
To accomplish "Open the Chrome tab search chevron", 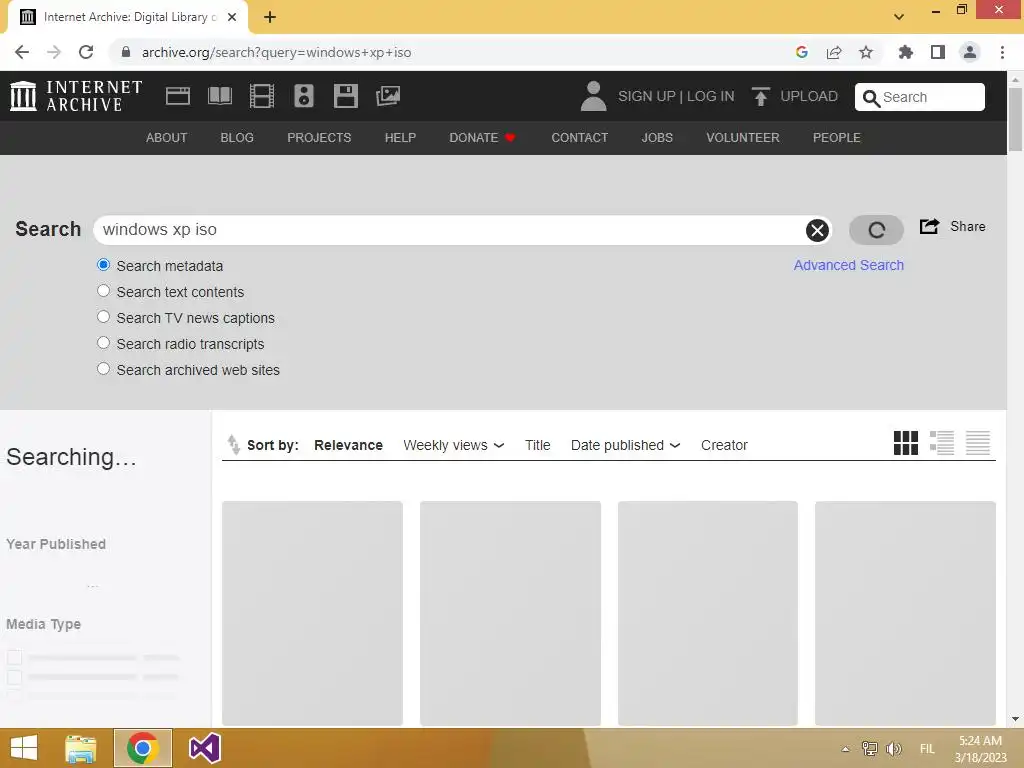I will pos(899,17).
